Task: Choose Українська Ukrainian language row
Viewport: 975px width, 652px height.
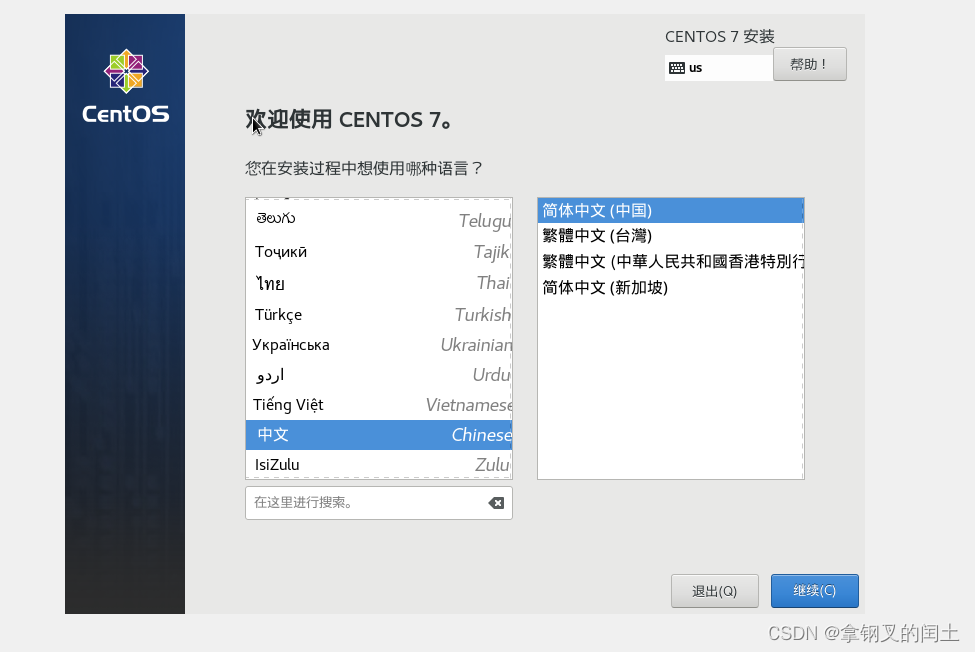Action: coord(379,344)
